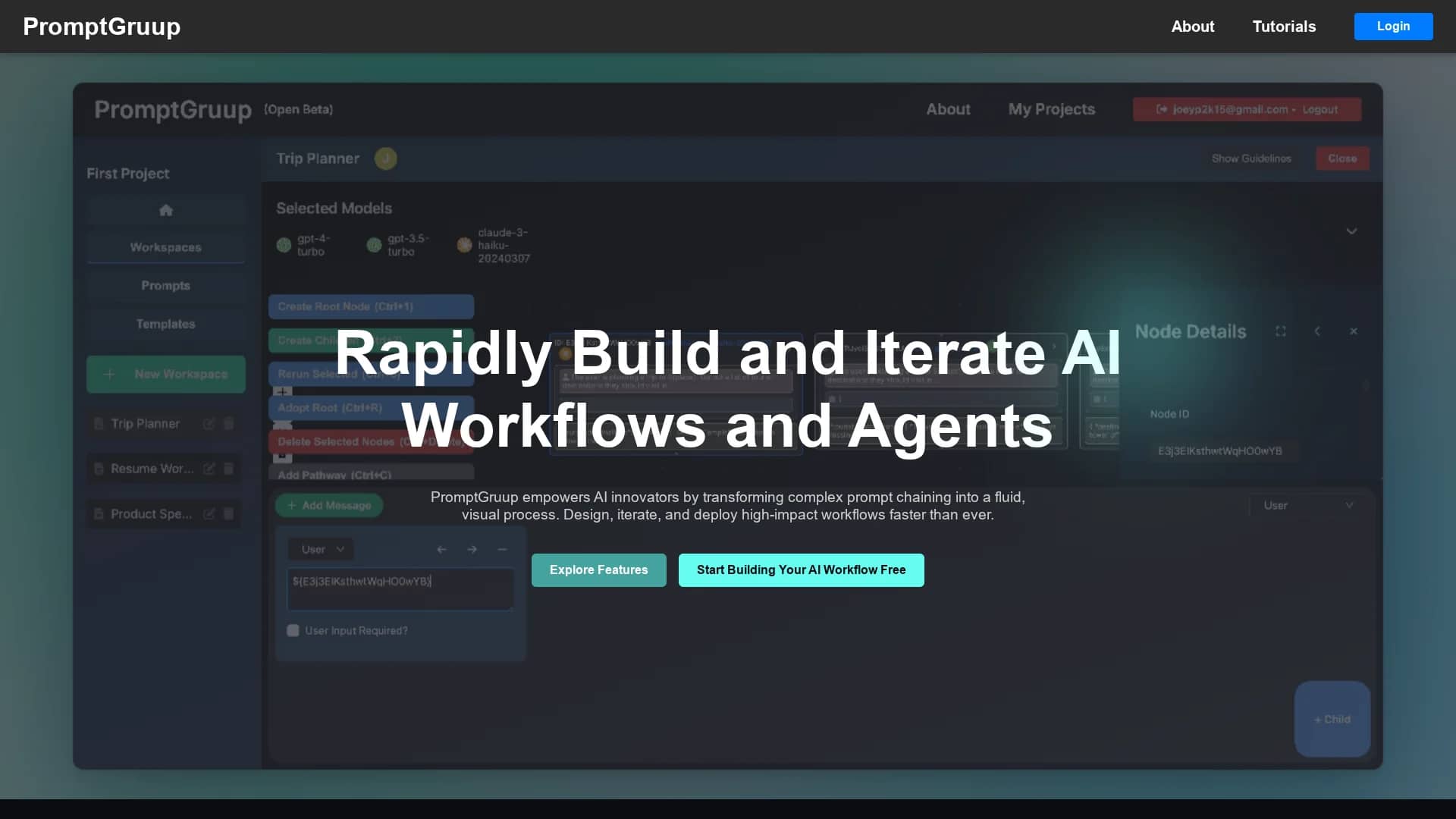Image resolution: width=1456 pixels, height=819 pixels.
Task: Click the edit icon for Product Spe... workspace
Action: 209,514
